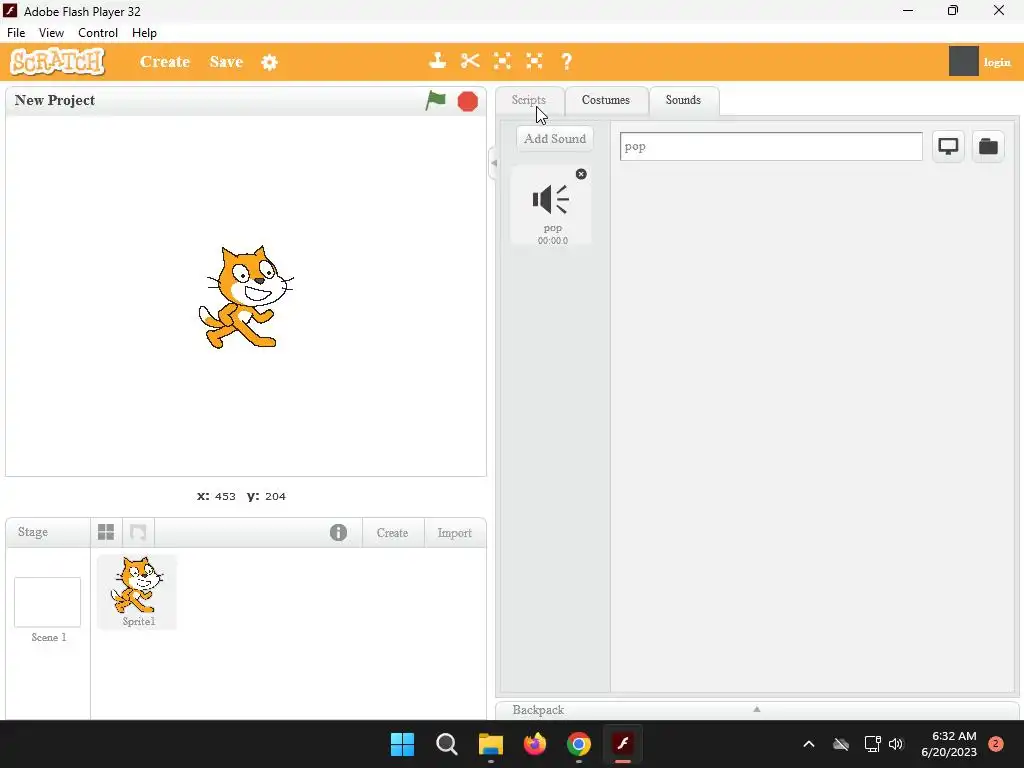Open the clock and date flyout
Screen dimensions: 1024x768
(x=949, y=744)
